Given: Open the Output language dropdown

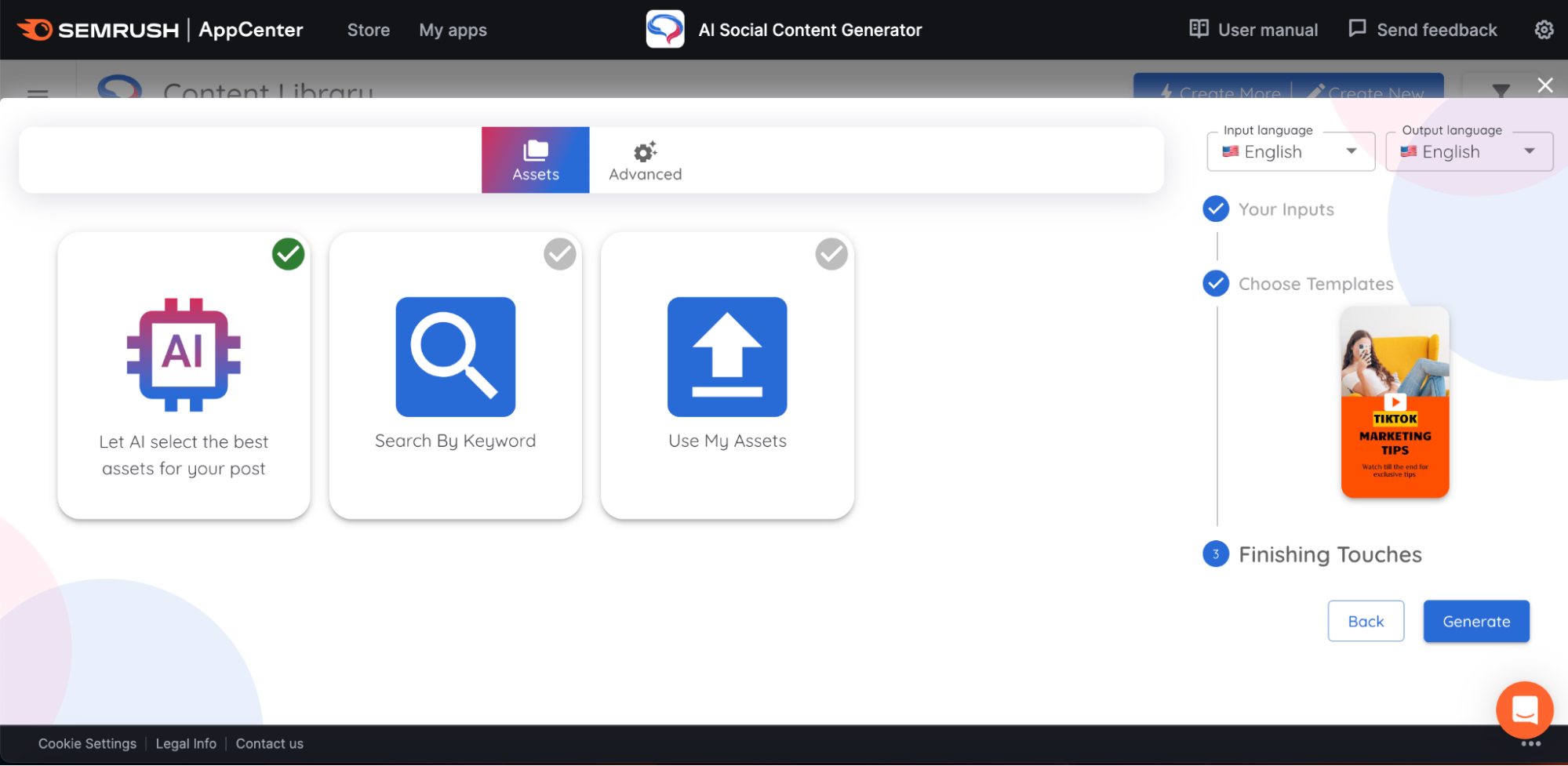Looking at the screenshot, I should 1468,151.
